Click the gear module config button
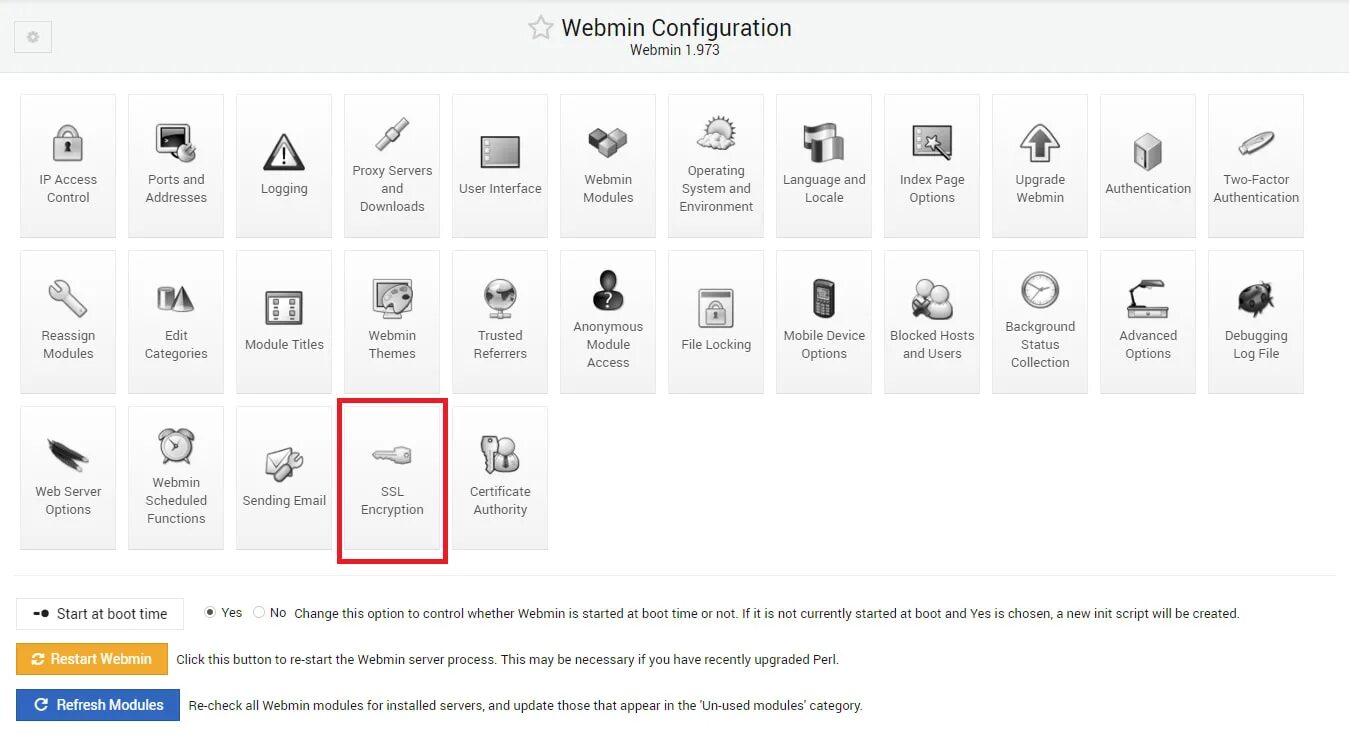 [x=33, y=37]
